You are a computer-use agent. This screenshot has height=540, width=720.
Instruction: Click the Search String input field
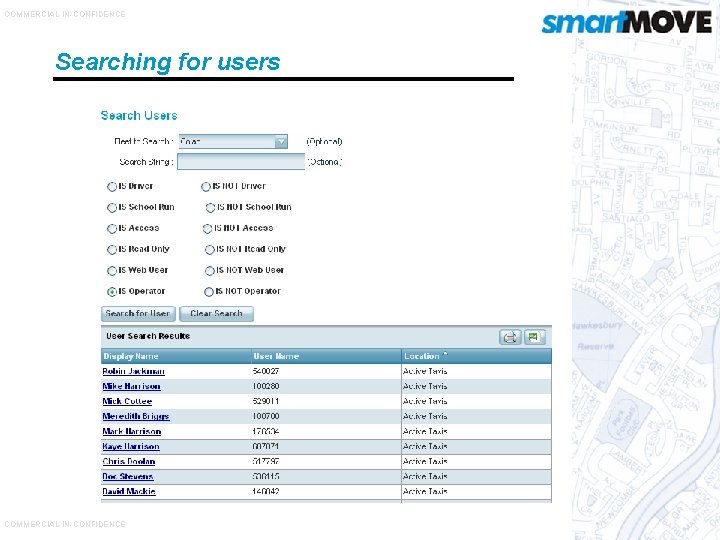pos(241,161)
